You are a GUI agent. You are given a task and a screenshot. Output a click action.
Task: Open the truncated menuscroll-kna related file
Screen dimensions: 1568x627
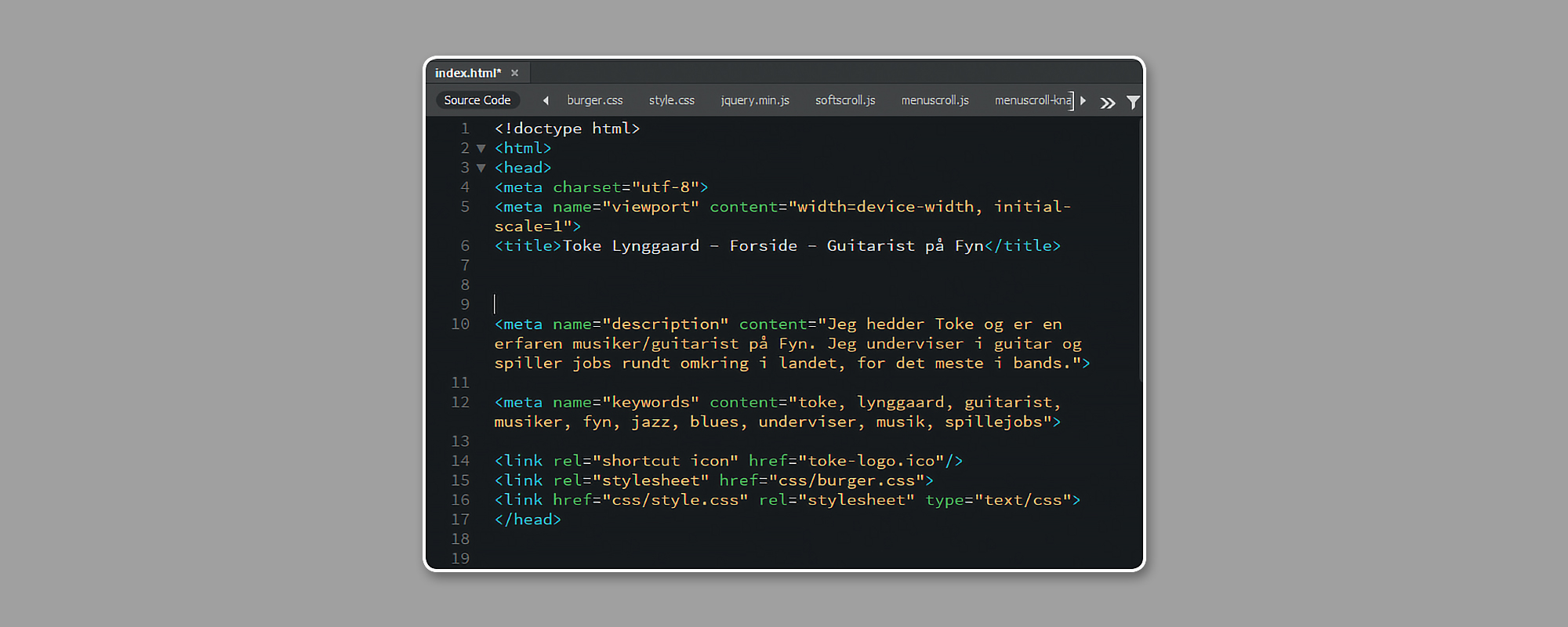pos(1032,100)
